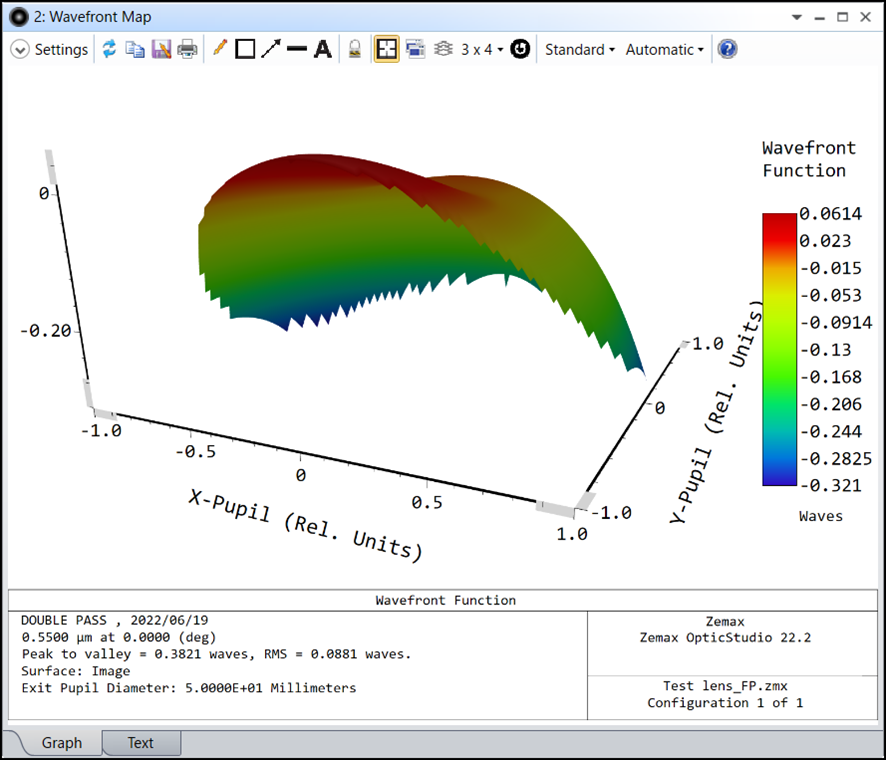The height and width of the screenshot is (760, 886).
Task: Open the 3 x 4 grid dropdown
Action: tap(482, 50)
